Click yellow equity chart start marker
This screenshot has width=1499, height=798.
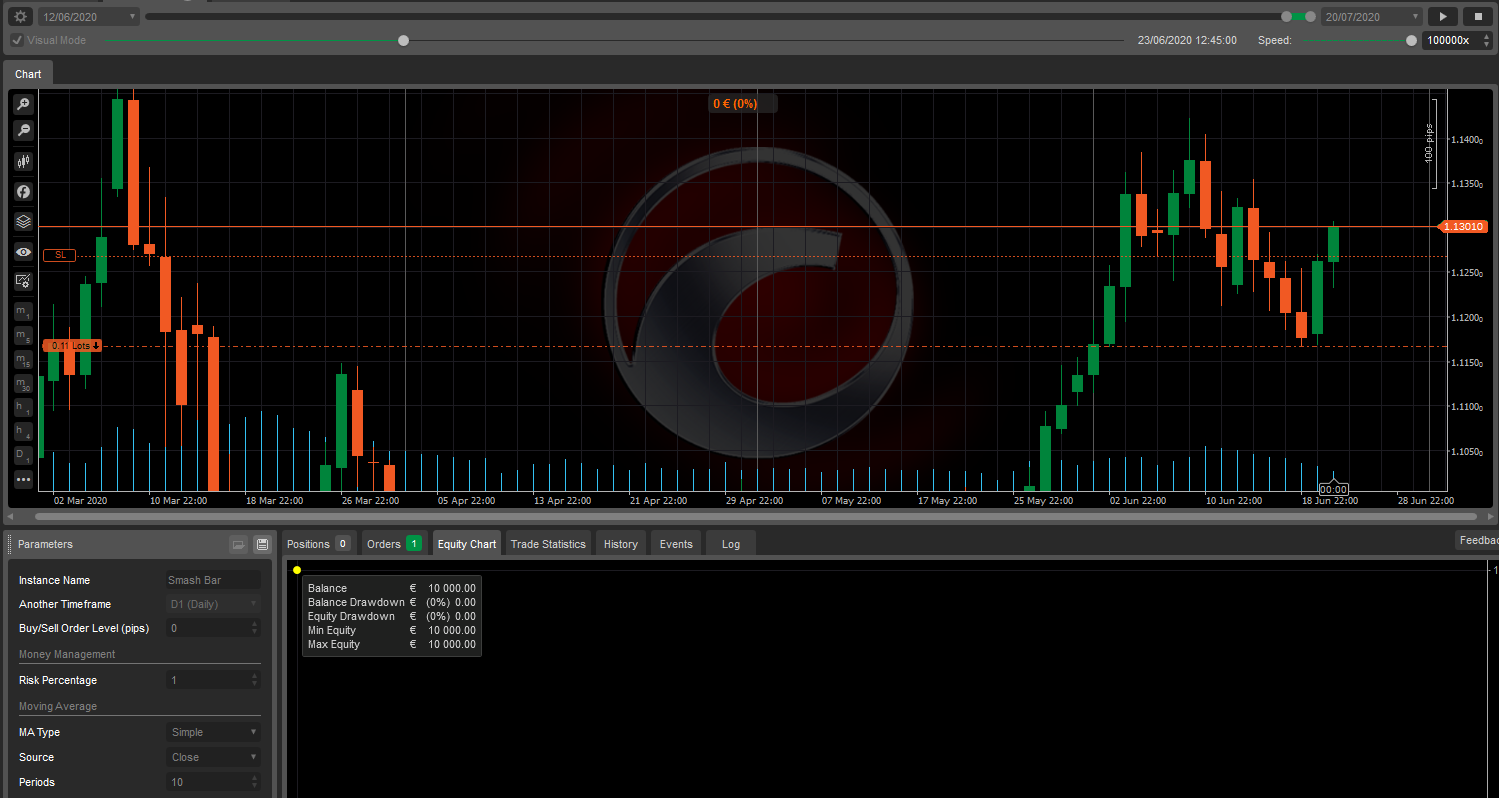click(x=297, y=570)
